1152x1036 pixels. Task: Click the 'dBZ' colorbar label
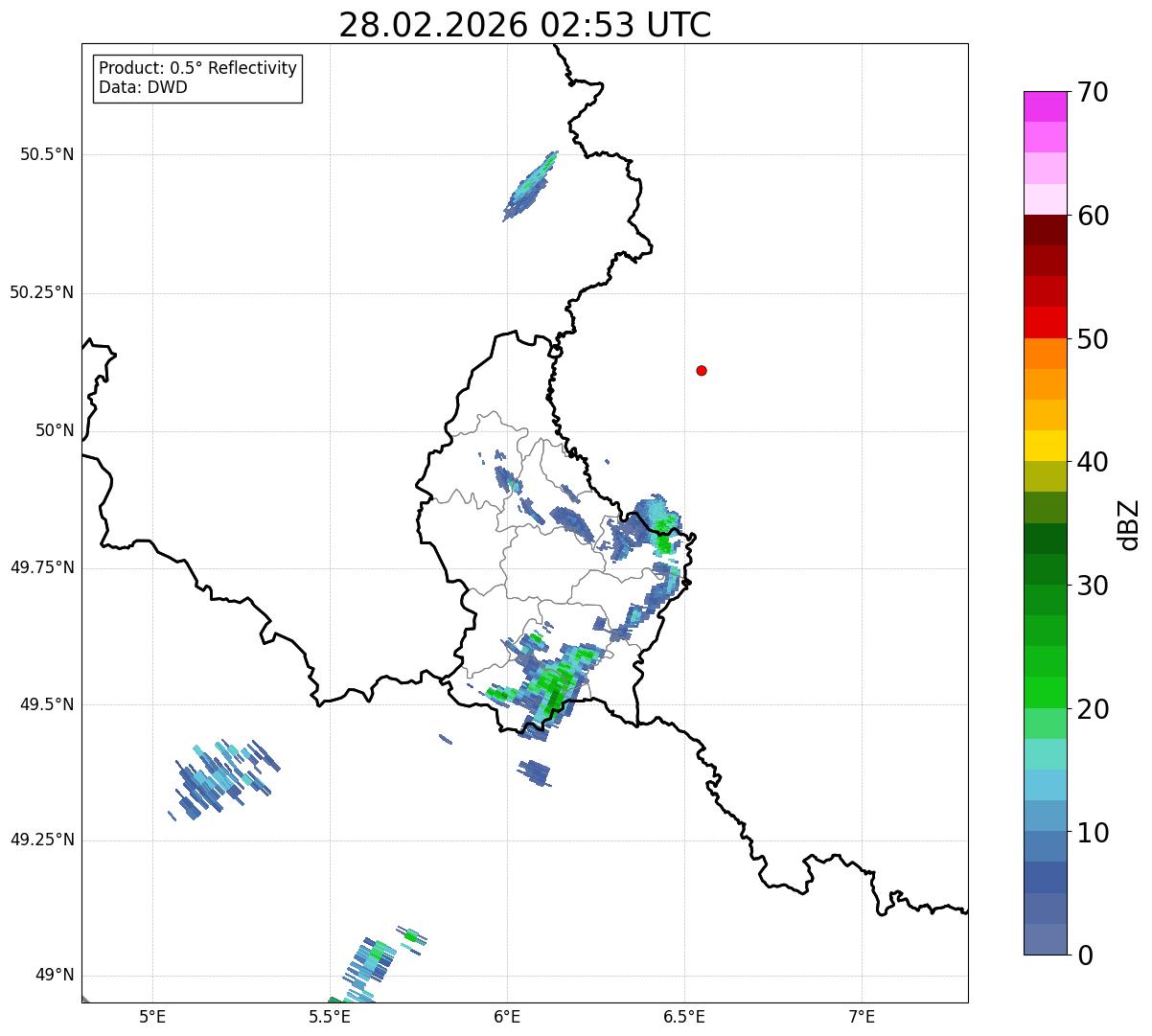[x=1129, y=523]
